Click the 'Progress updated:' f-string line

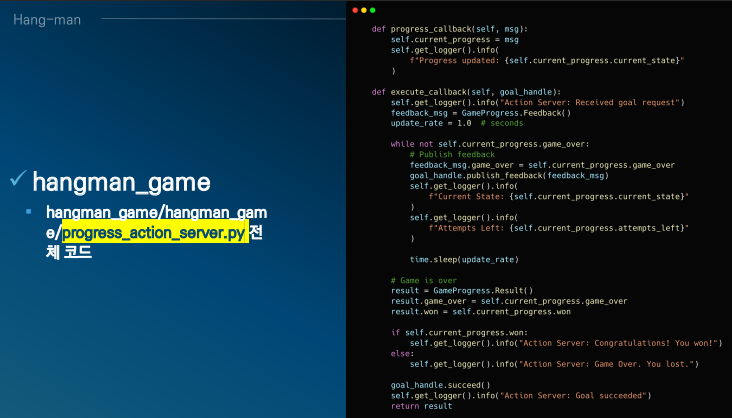[x=547, y=60]
